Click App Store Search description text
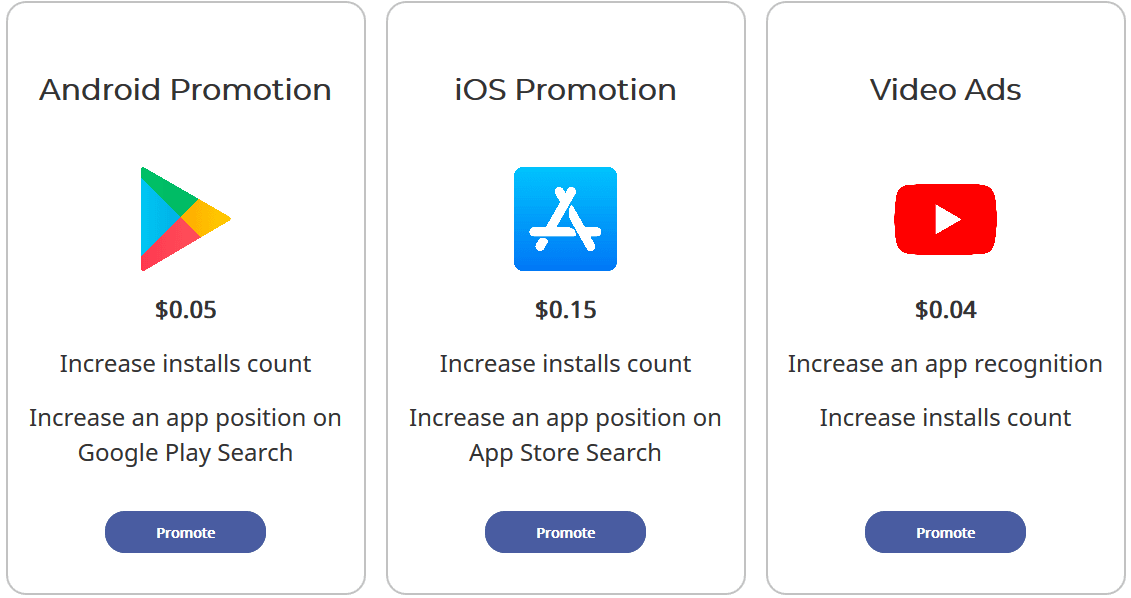The height and width of the screenshot is (598, 1131). [566, 453]
